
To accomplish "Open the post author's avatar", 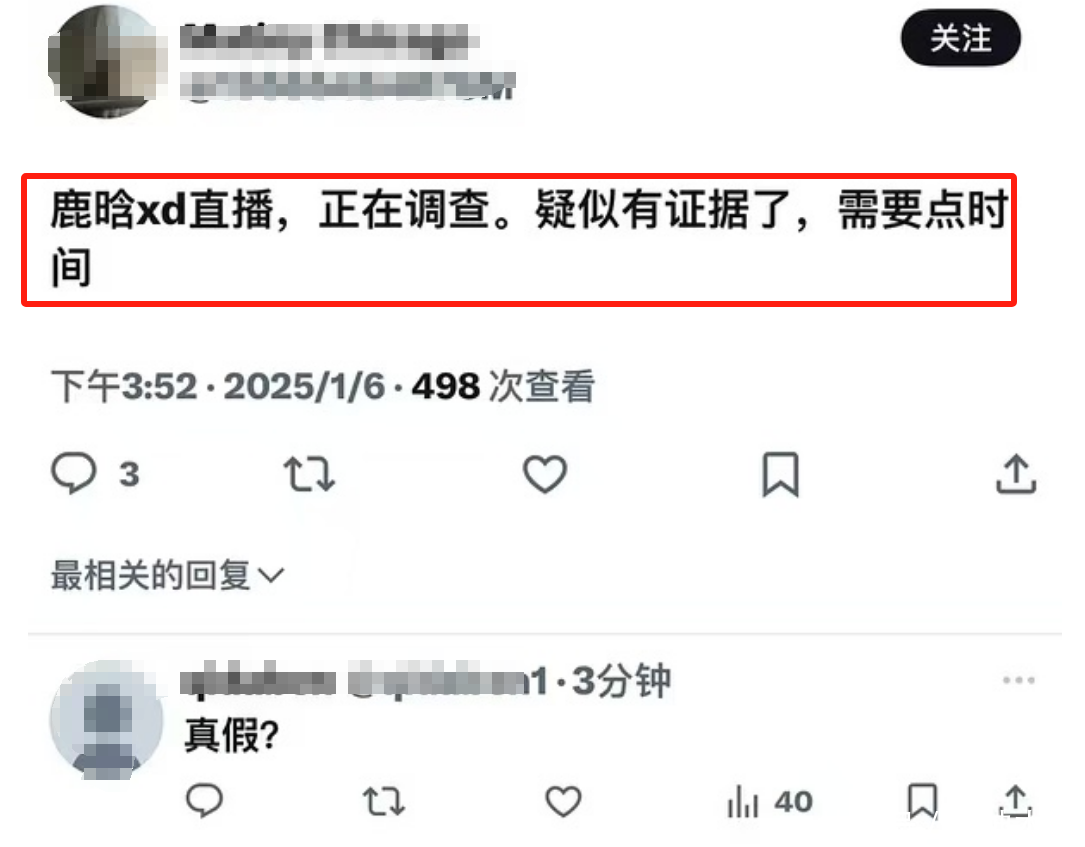I will pos(107,61).
